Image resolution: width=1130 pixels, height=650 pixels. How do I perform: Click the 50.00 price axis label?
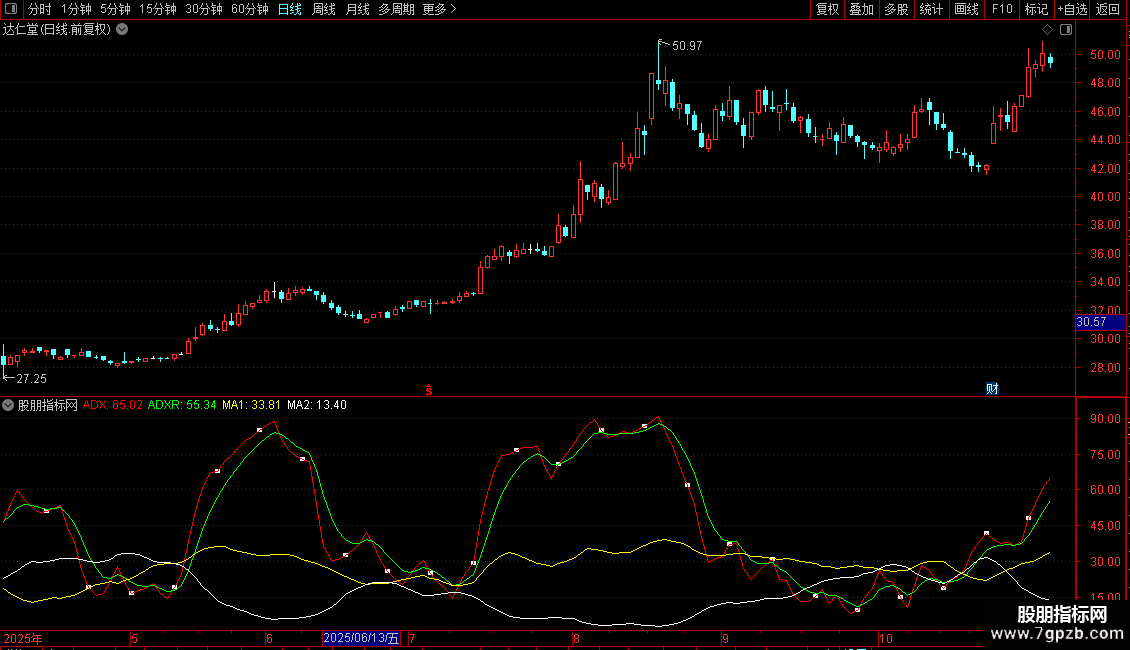(1105, 55)
